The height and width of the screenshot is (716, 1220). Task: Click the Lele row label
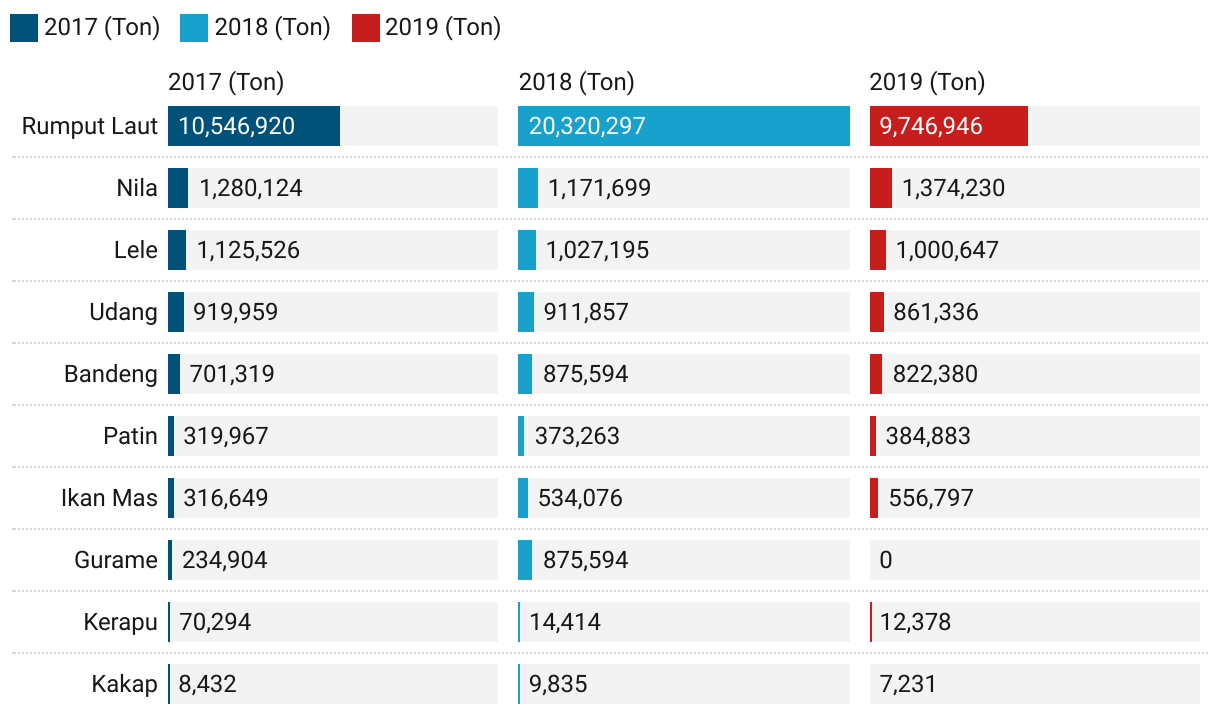[x=136, y=250]
